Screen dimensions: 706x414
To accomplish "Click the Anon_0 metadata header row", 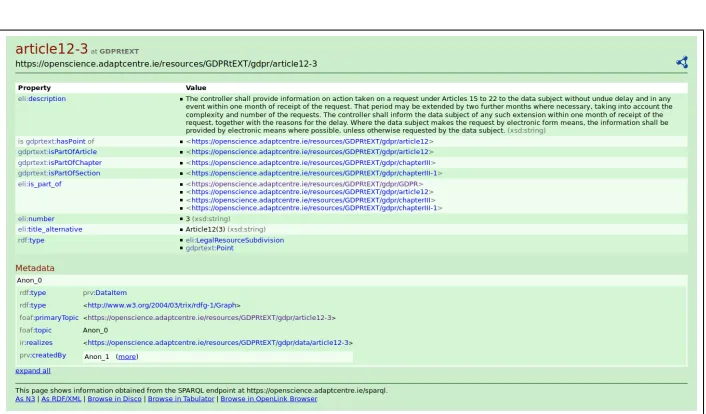I will (x=351, y=280).
